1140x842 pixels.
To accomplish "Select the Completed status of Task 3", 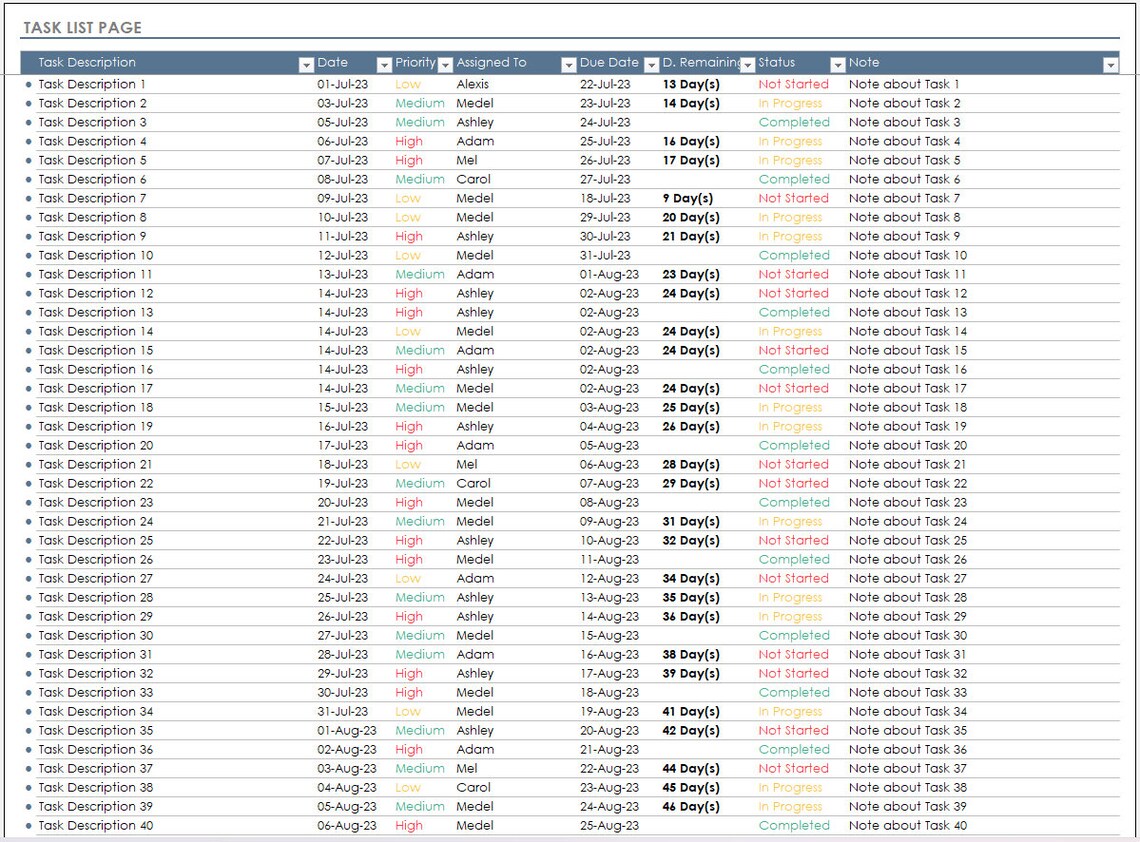I will pyautogui.click(x=793, y=122).
